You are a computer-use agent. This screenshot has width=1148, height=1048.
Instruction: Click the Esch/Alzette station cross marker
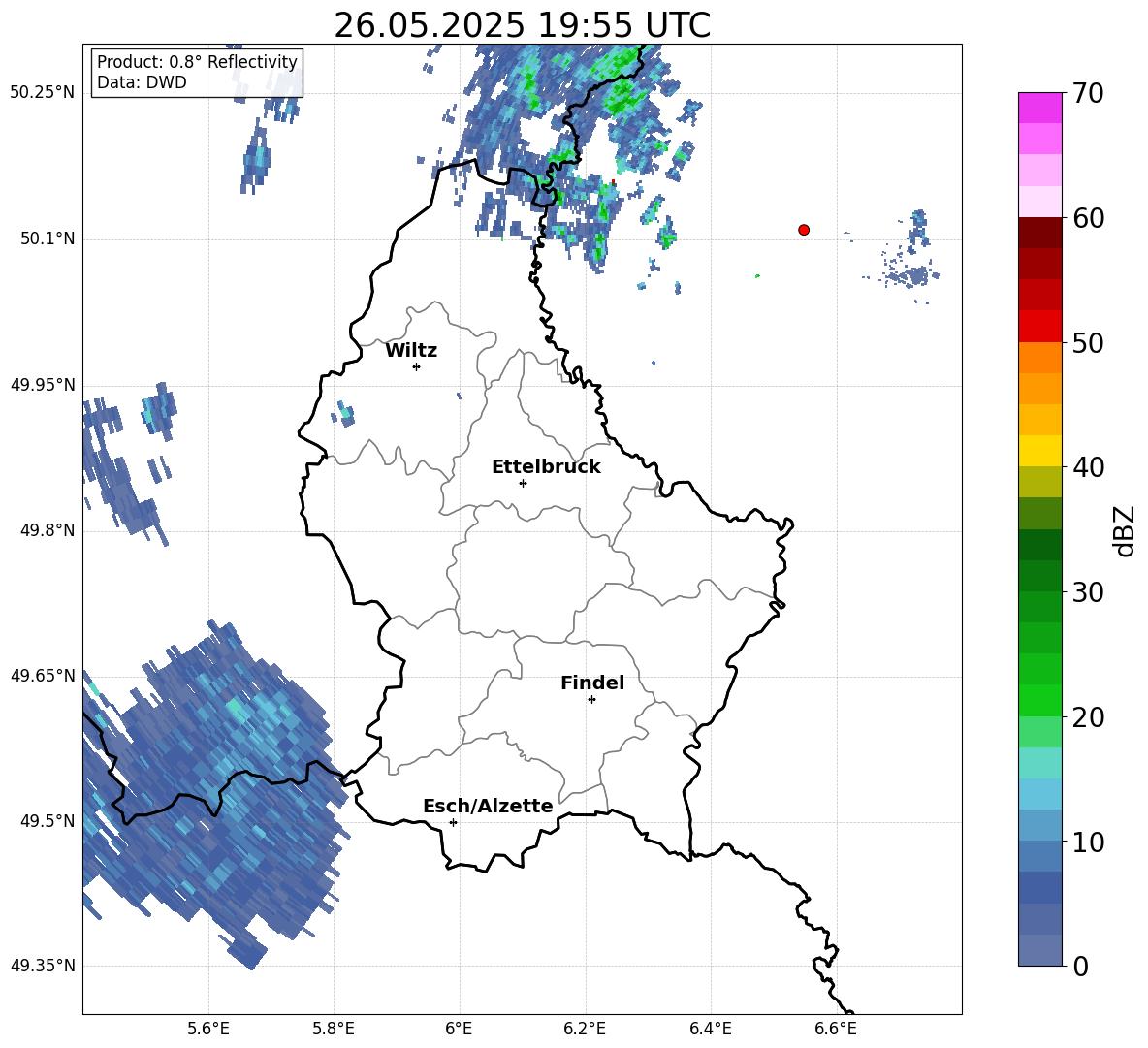pos(453,822)
